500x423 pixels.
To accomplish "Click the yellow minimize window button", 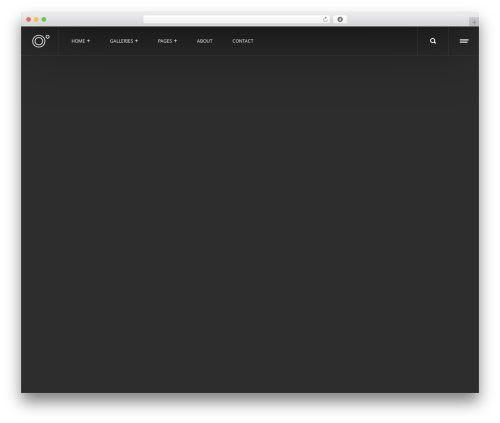I will 36,19.
